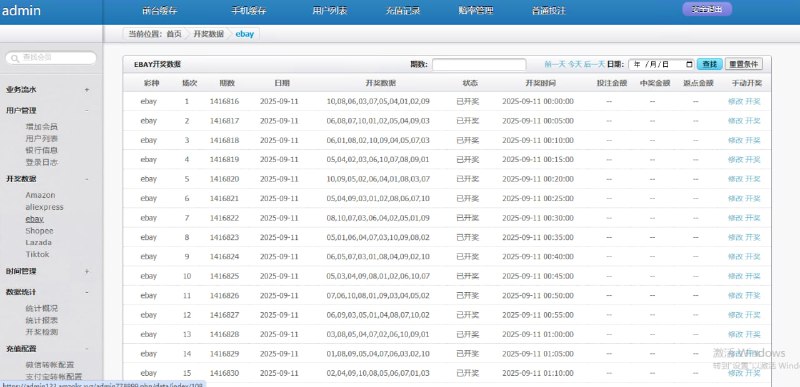Click the purple 安全退出 logout button
This screenshot has height=387, width=800.
point(707,9)
